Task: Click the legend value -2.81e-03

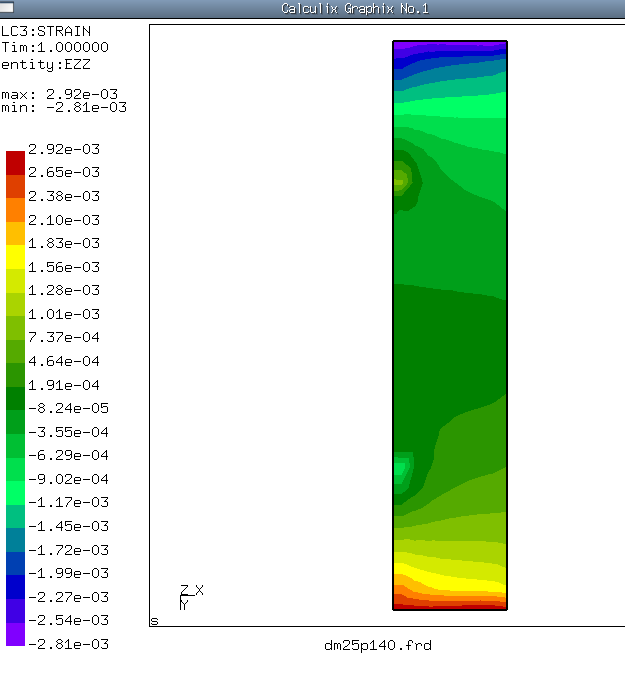Action: coord(68,644)
